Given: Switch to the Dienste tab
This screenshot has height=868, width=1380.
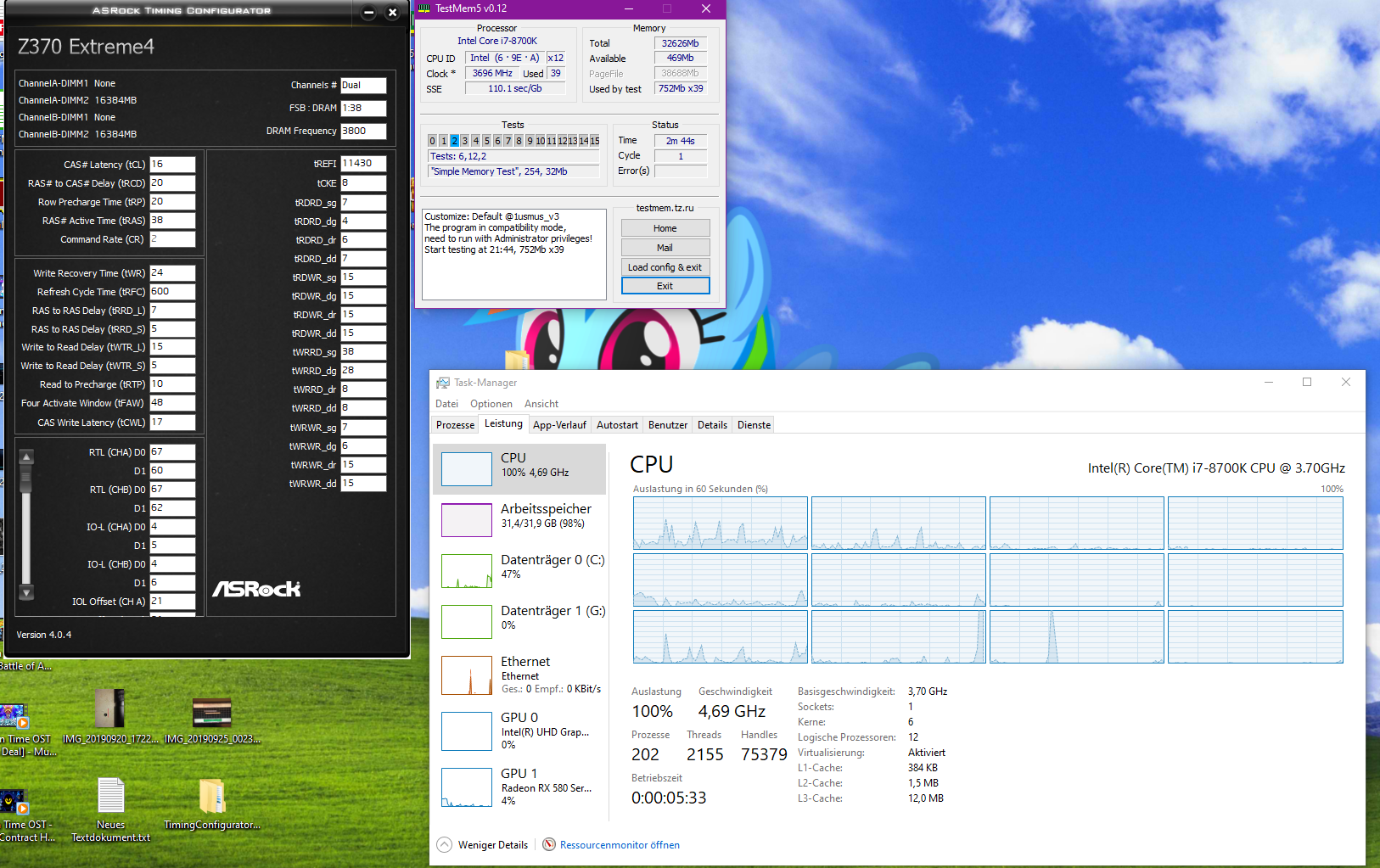Looking at the screenshot, I should click(754, 425).
